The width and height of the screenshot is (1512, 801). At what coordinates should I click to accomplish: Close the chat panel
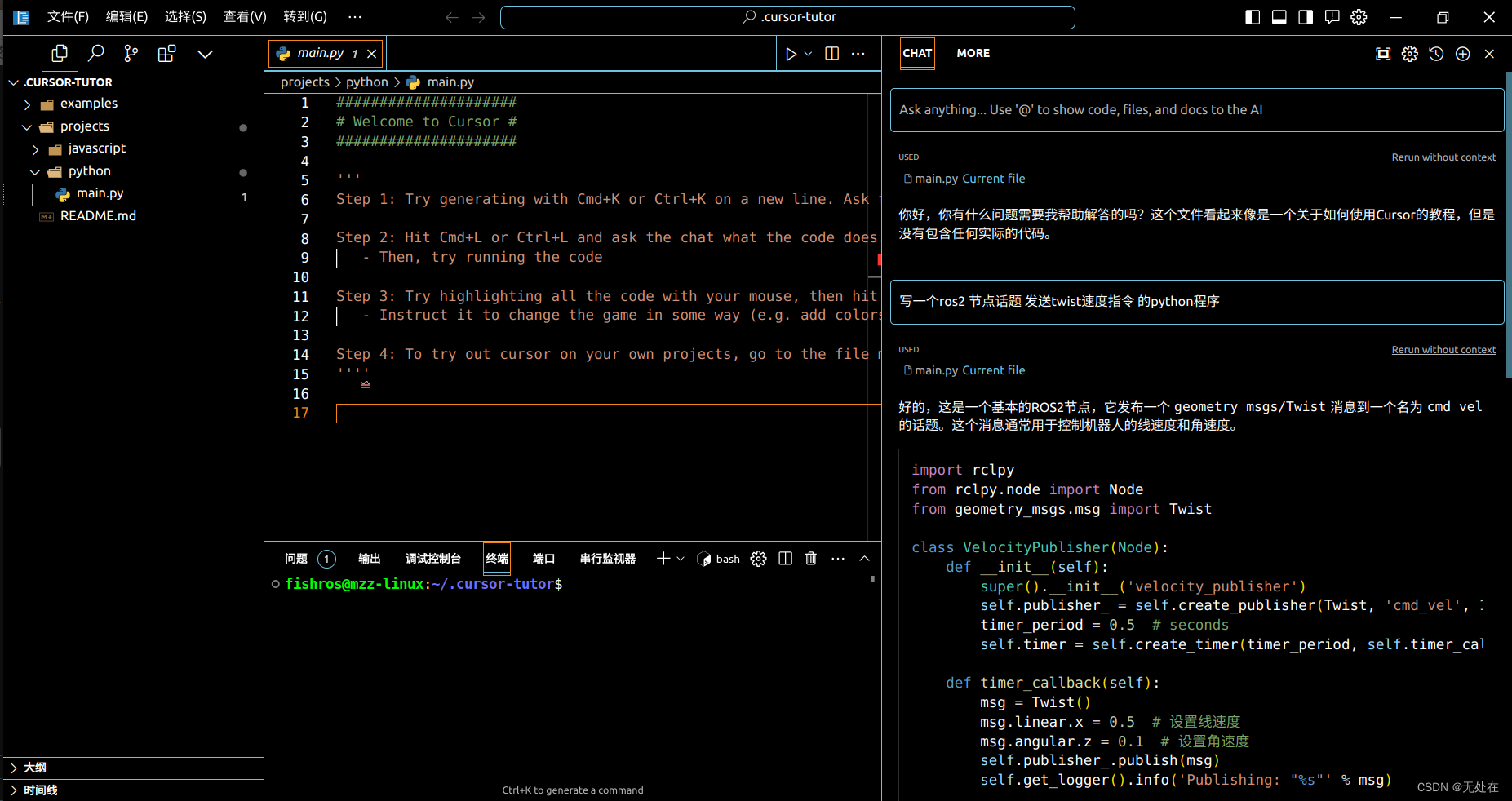1489,54
